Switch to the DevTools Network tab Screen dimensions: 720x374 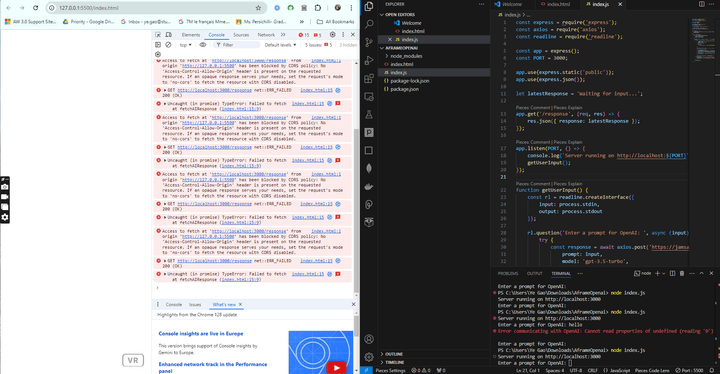(266, 35)
